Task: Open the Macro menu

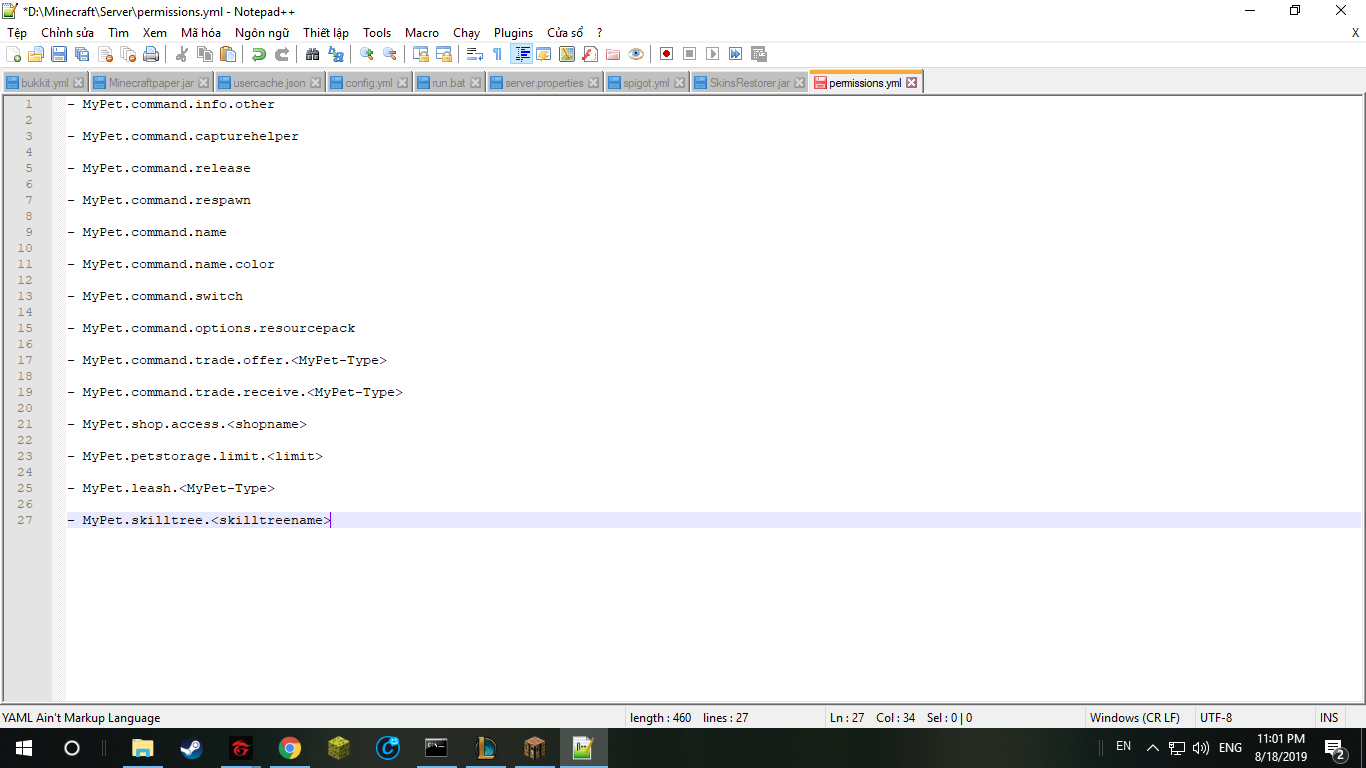Action: click(421, 33)
